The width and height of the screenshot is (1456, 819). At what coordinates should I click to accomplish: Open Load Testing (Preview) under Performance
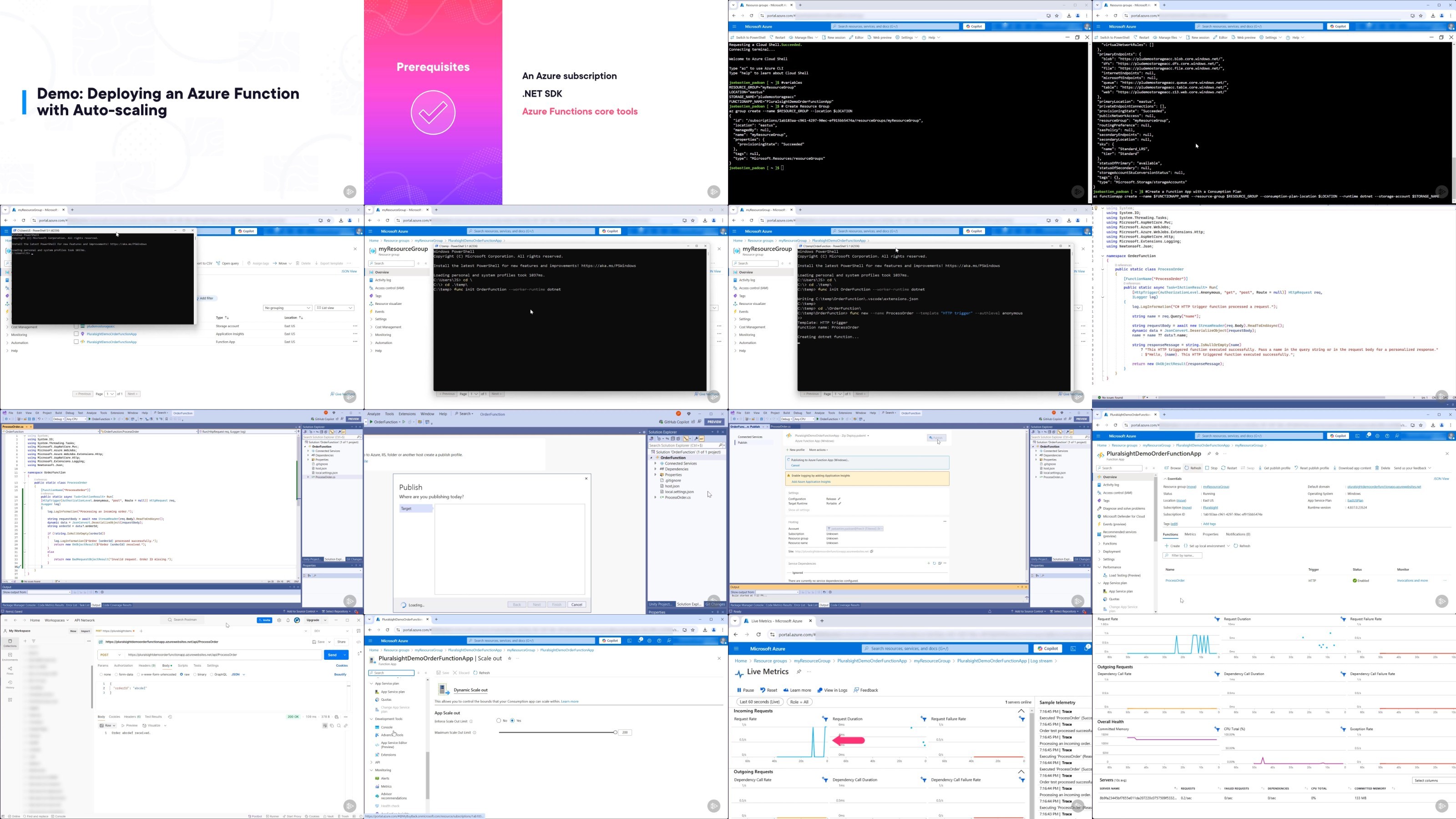(x=1122, y=576)
